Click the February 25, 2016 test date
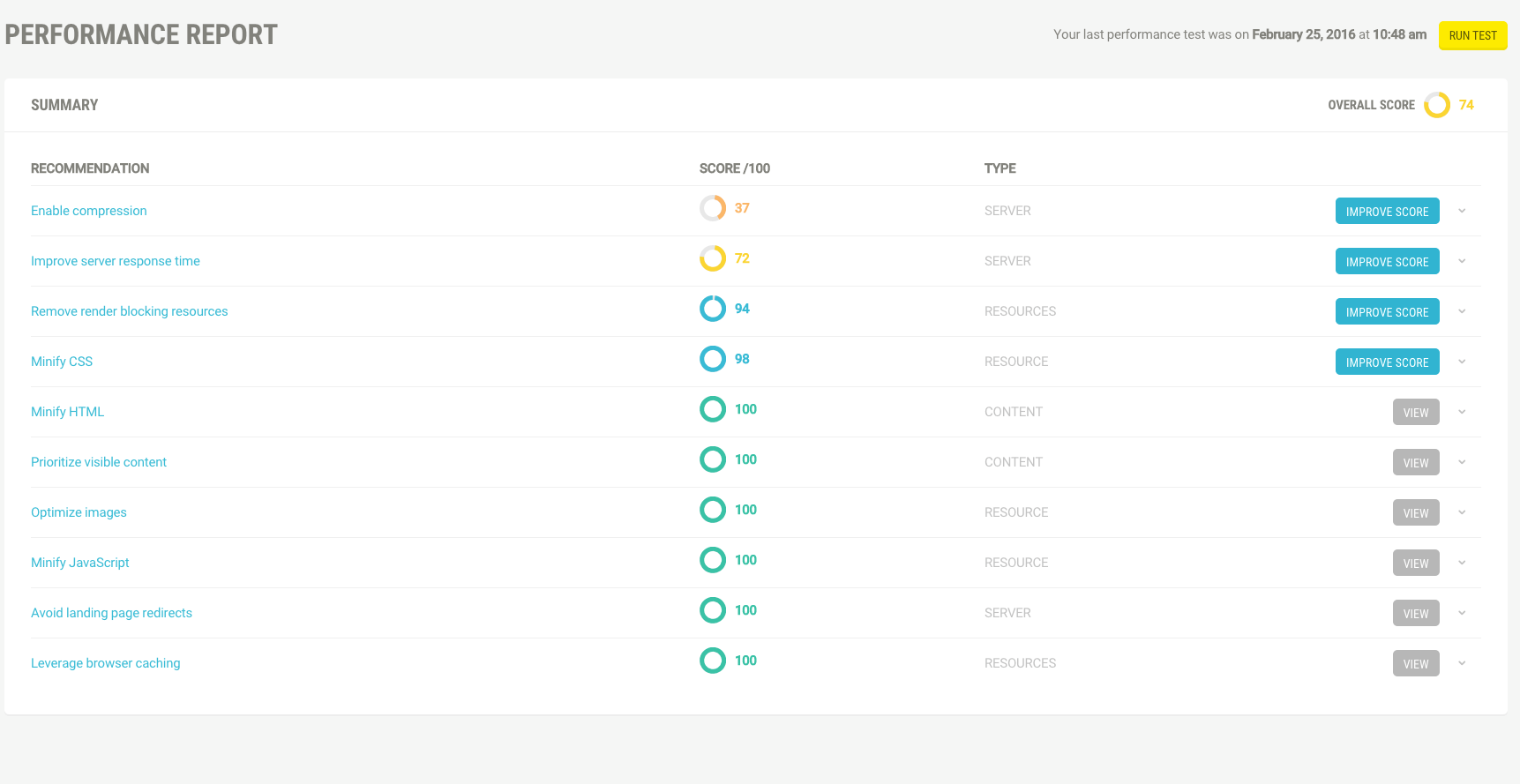 coord(1304,34)
